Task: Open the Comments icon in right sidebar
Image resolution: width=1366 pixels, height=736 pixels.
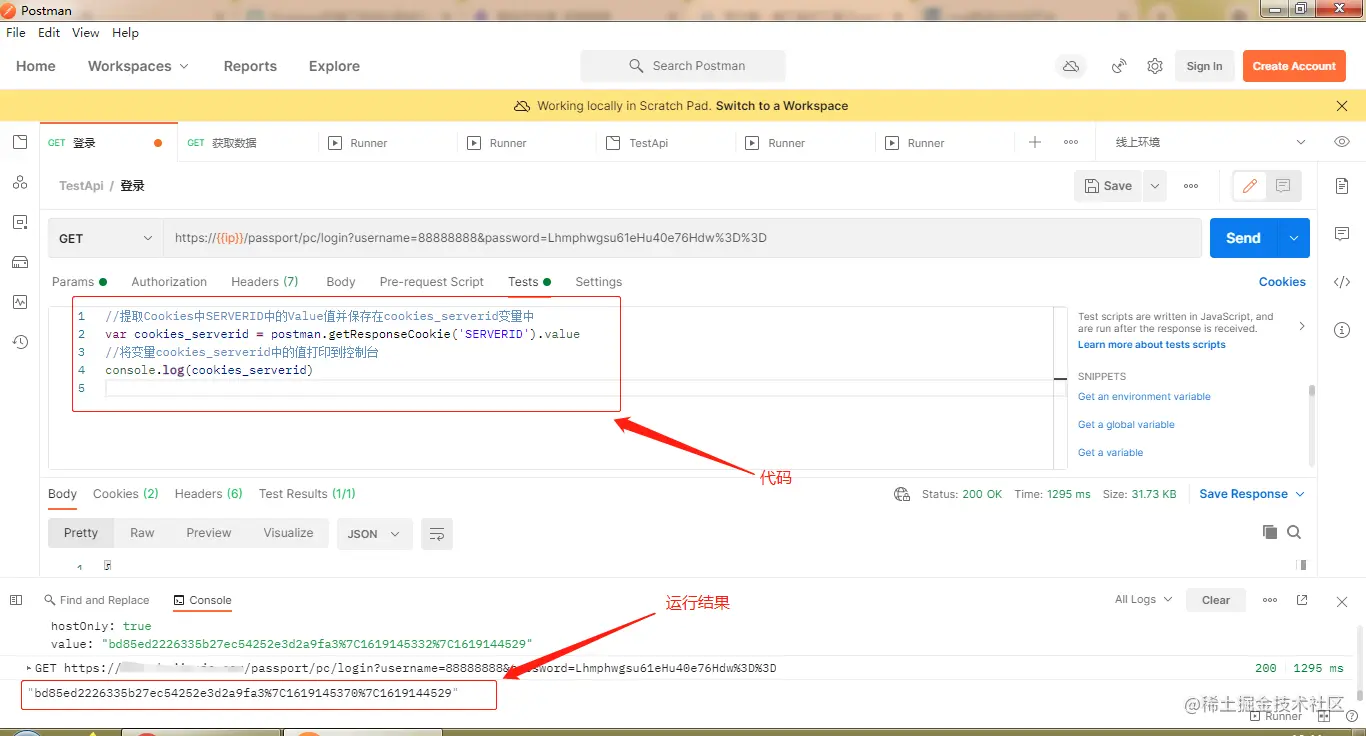Action: [1342, 234]
